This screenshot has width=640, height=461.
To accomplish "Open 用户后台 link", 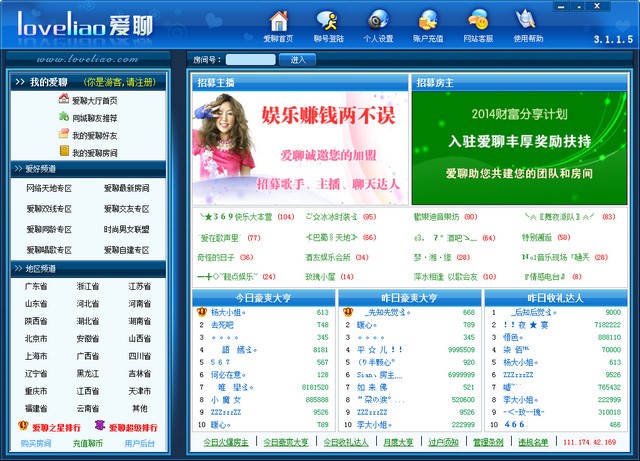I will click(140, 443).
